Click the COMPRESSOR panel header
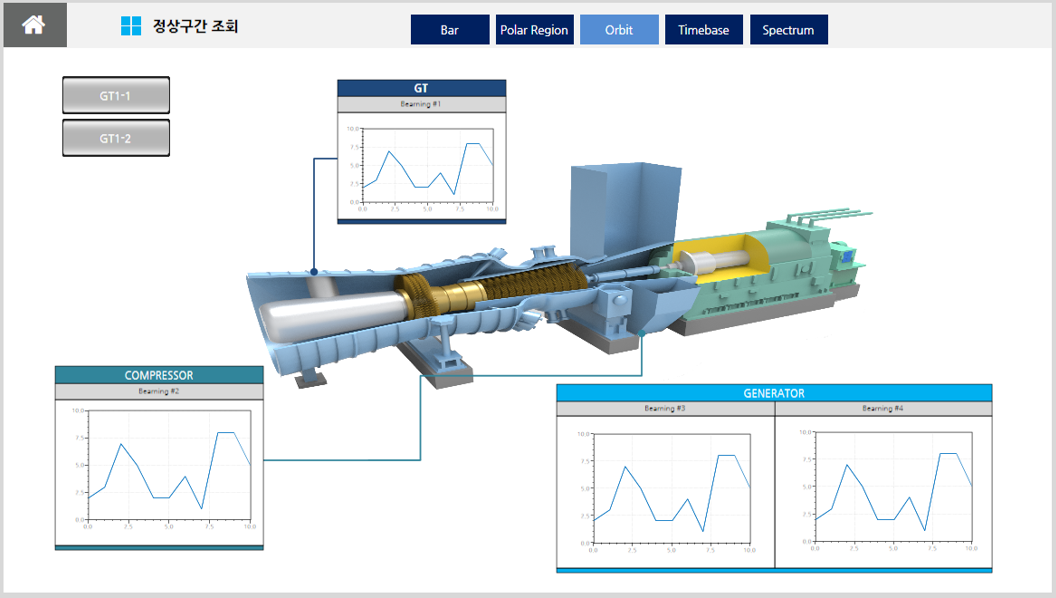 [x=159, y=375]
